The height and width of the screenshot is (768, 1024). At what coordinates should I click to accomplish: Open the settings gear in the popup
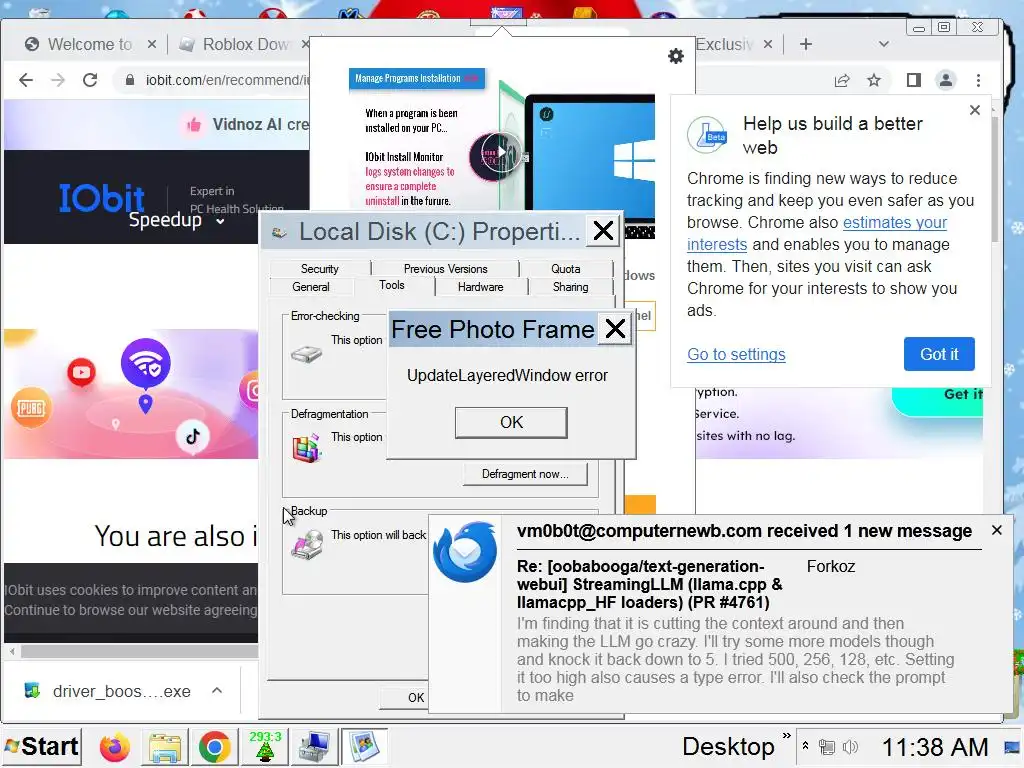click(676, 56)
